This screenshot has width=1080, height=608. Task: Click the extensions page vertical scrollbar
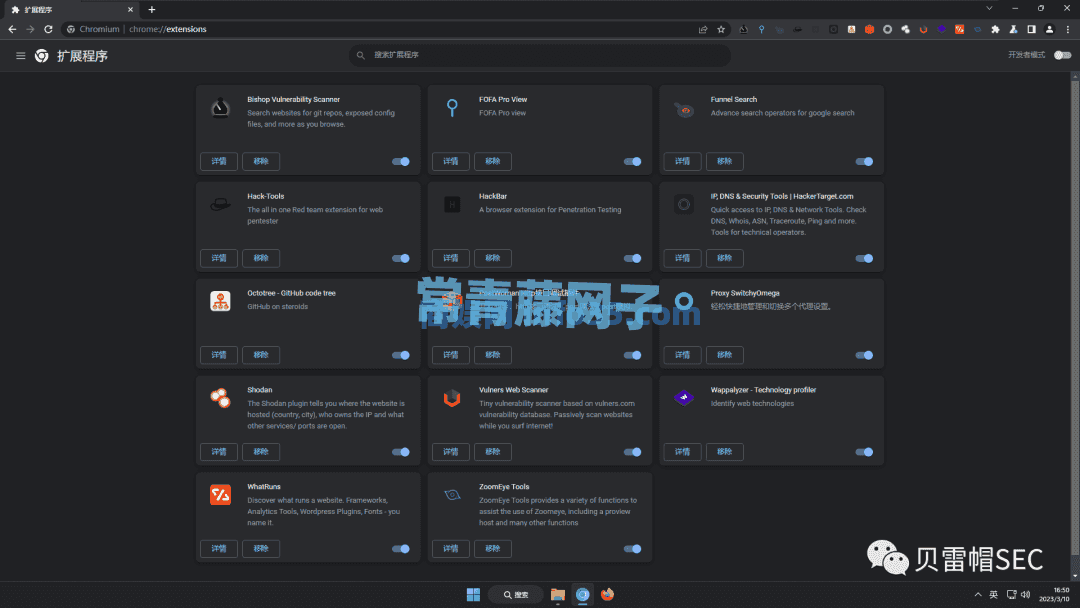click(1074, 317)
